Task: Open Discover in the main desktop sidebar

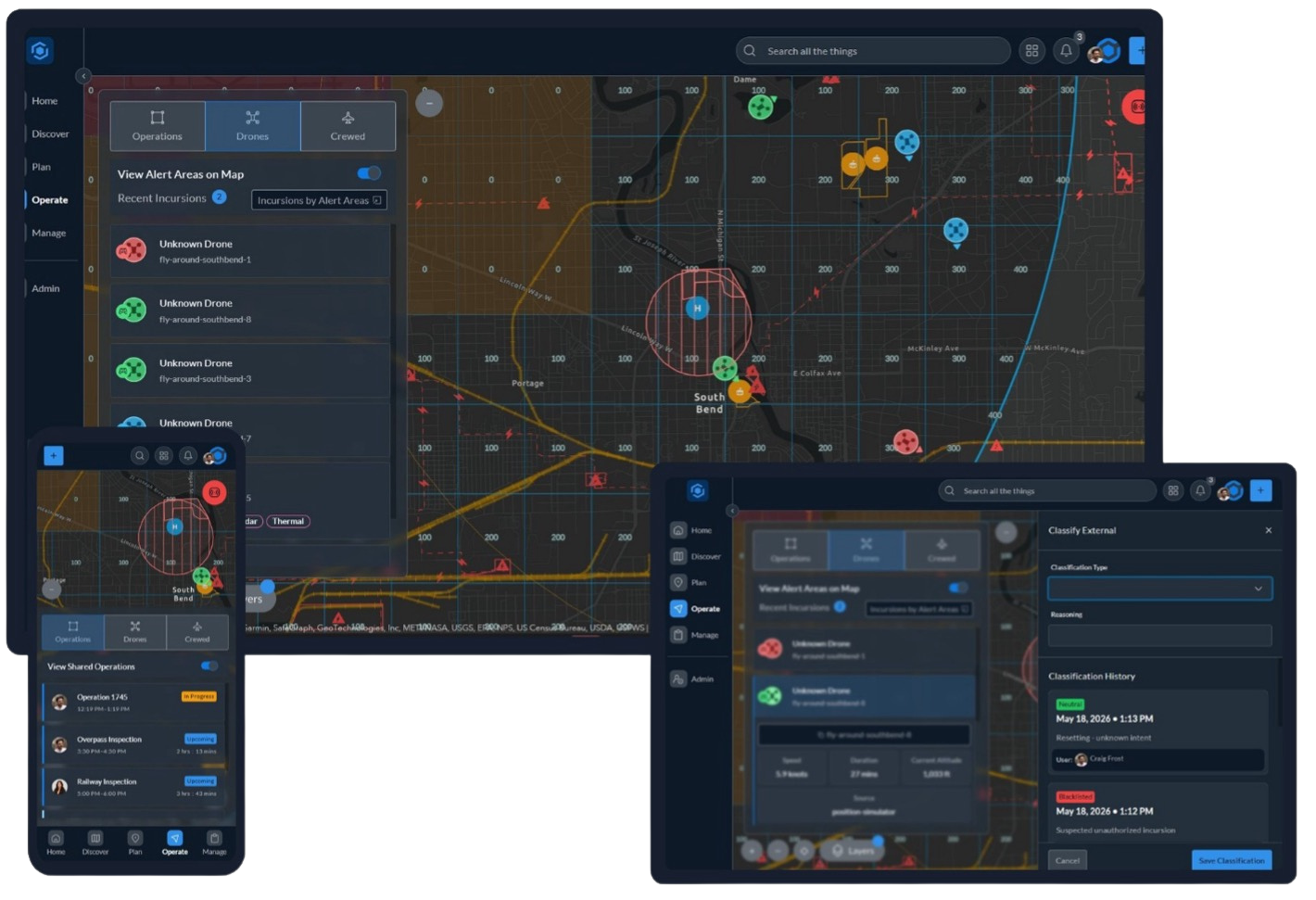Action: click(x=50, y=134)
